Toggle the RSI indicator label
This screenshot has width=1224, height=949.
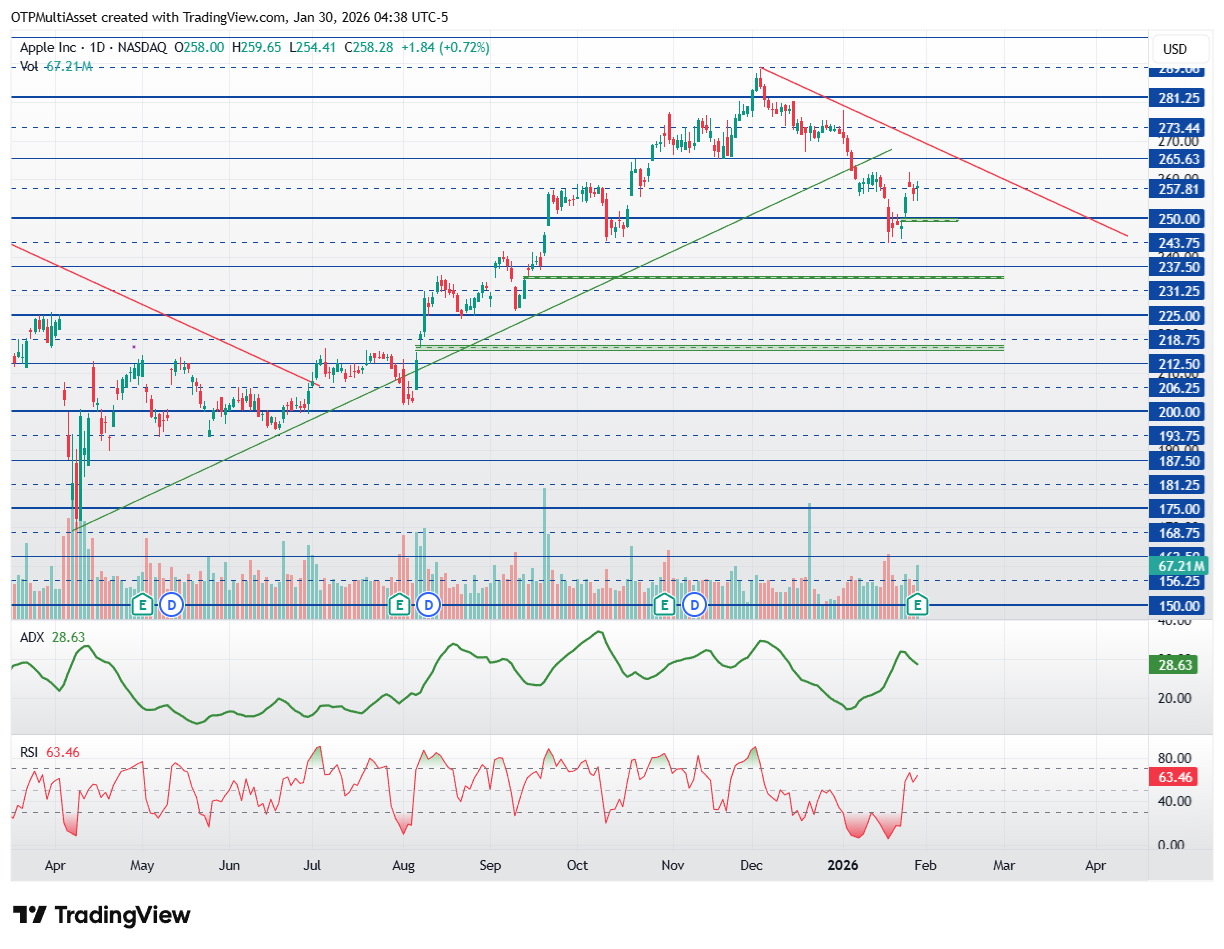tap(28, 753)
